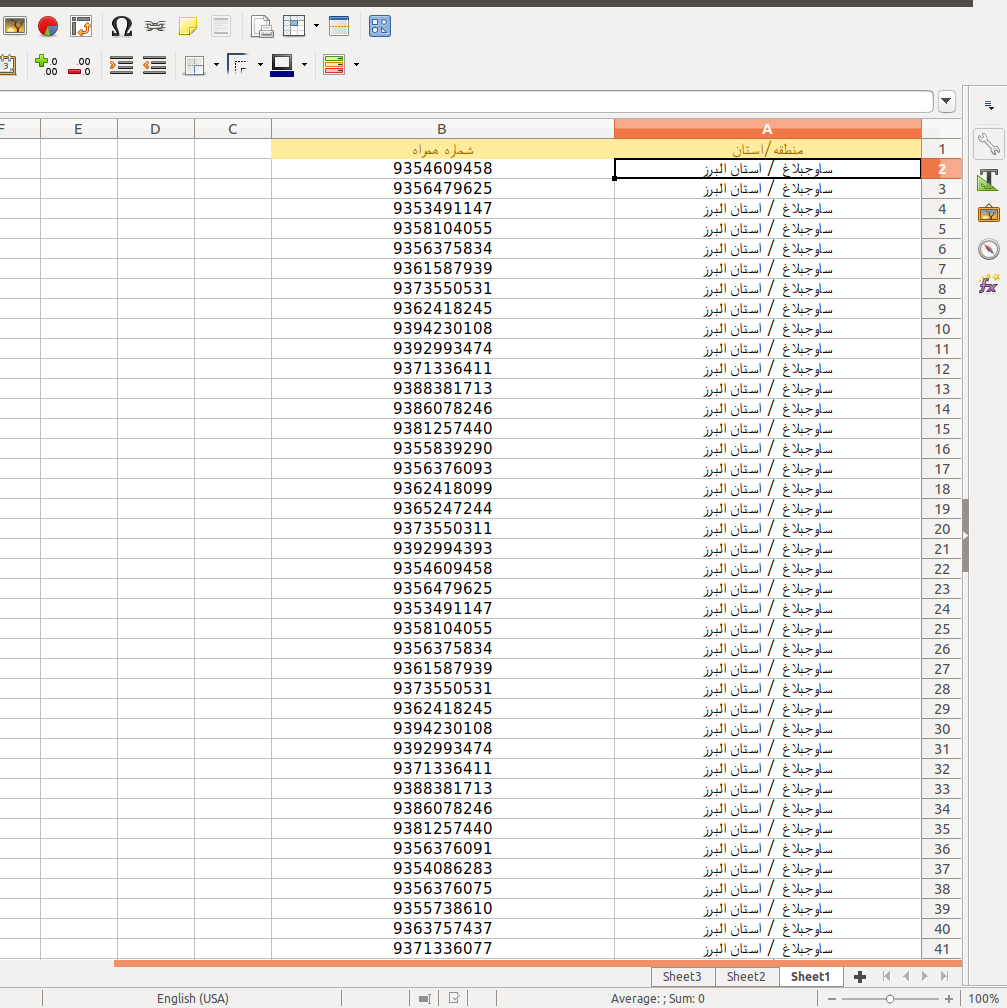Switch to the Sheet1 tab
This screenshot has width=1007, height=1008.
coord(810,976)
